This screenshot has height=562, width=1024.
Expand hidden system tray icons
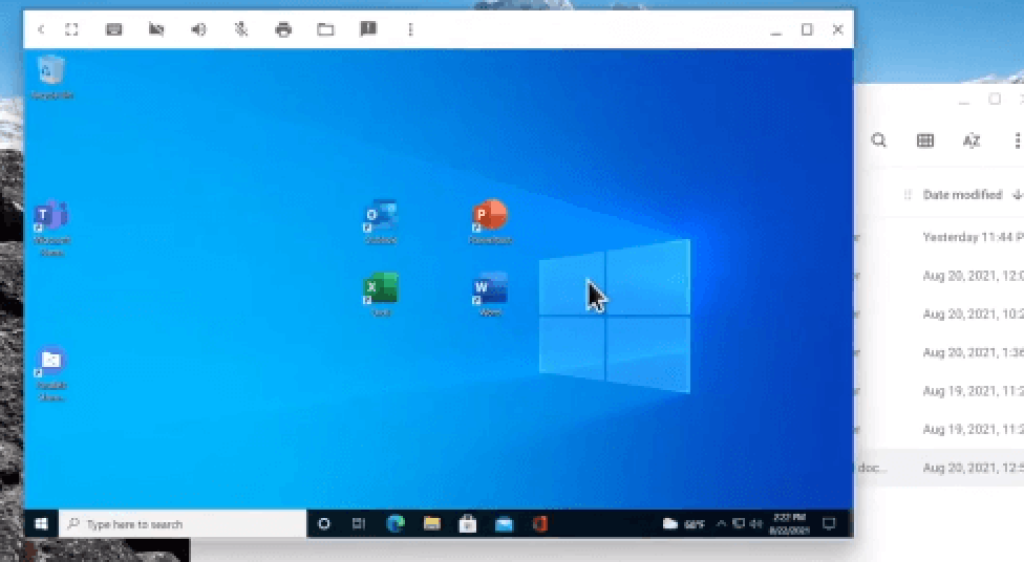point(721,523)
